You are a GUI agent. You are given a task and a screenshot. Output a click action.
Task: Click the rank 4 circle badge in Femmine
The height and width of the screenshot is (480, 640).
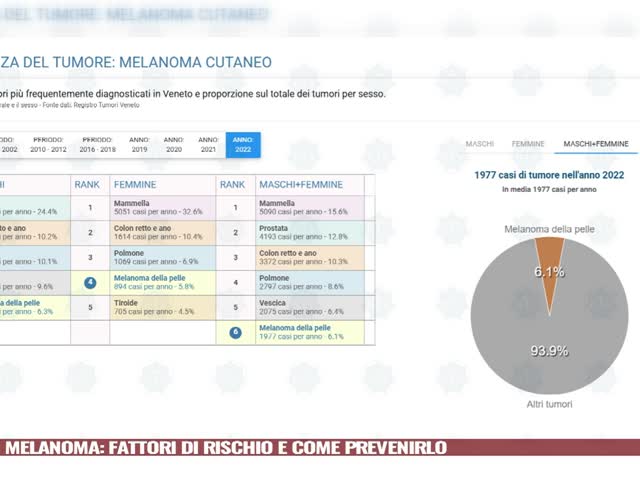coord(90,282)
